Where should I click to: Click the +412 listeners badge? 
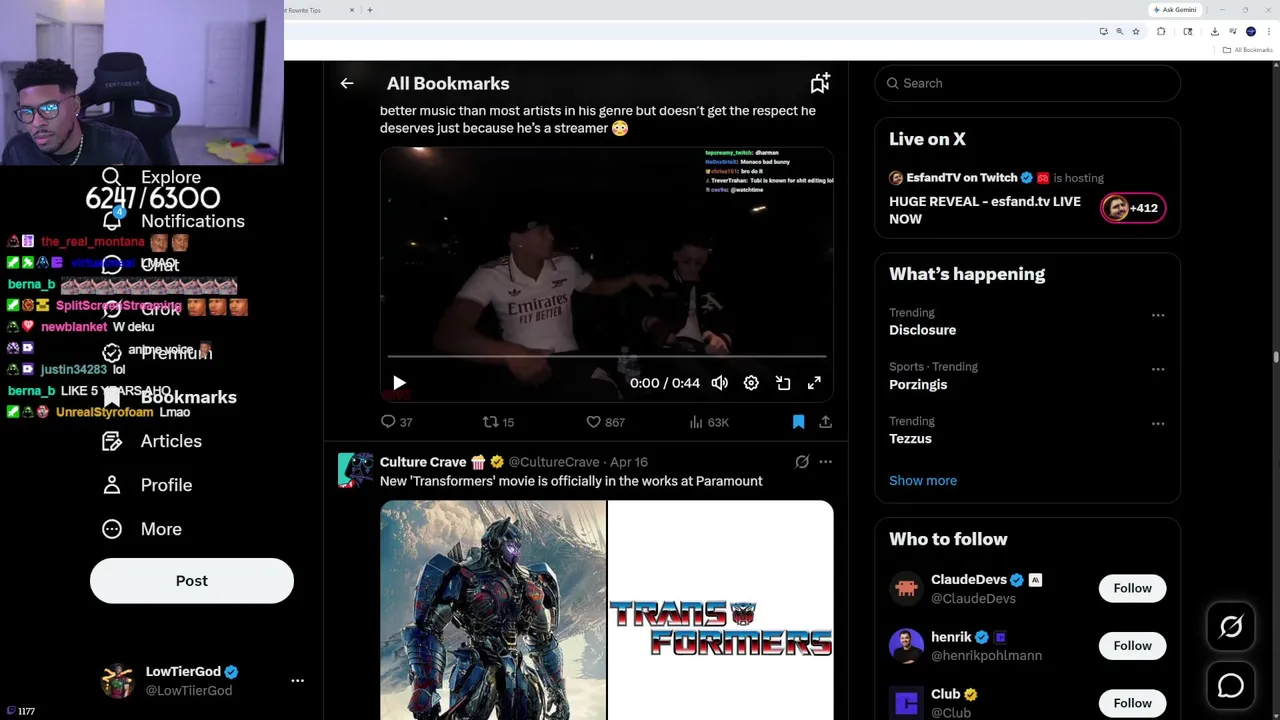(1133, 208)
